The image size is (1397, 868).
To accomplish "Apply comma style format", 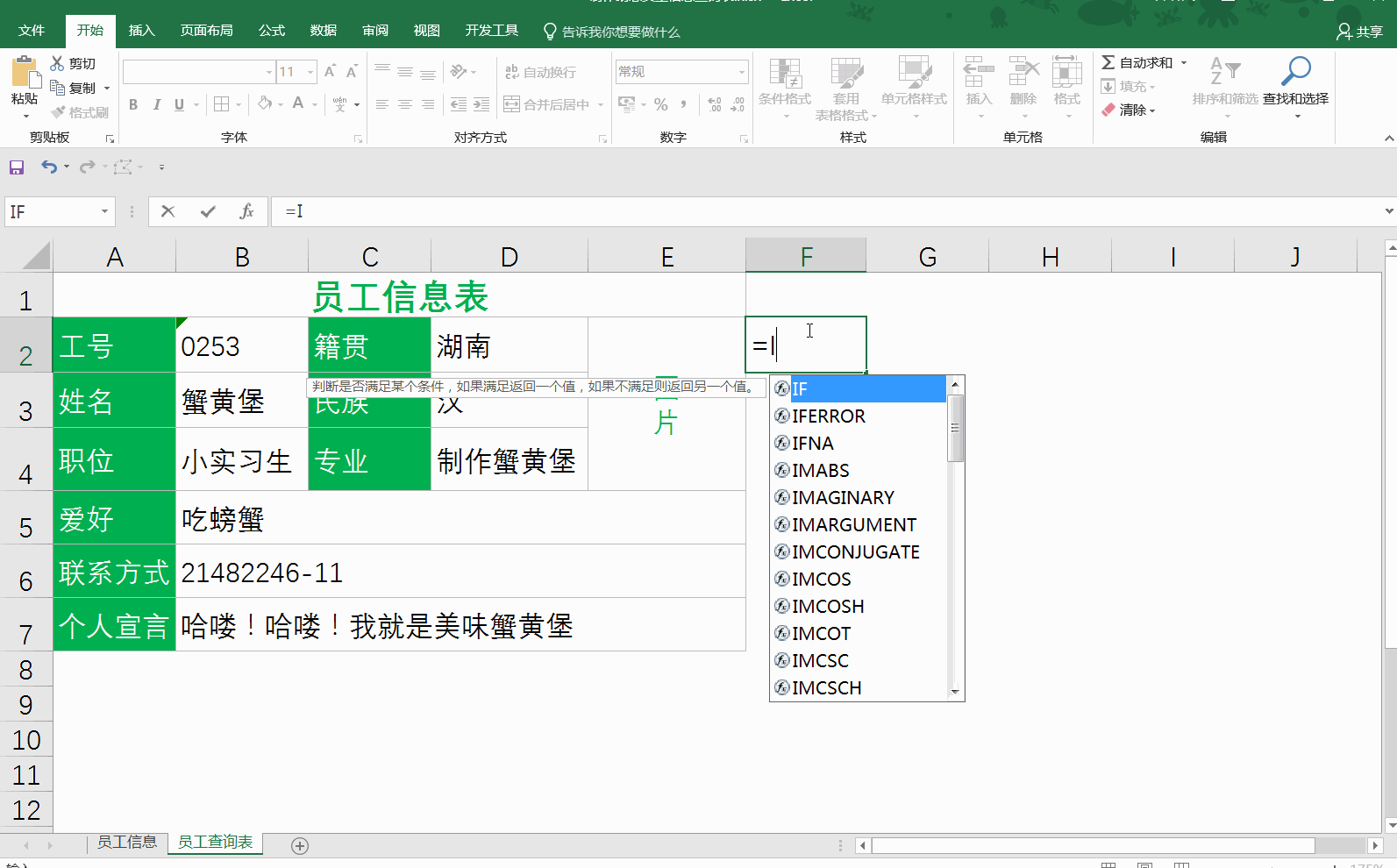I will click(x=683, y=104).
